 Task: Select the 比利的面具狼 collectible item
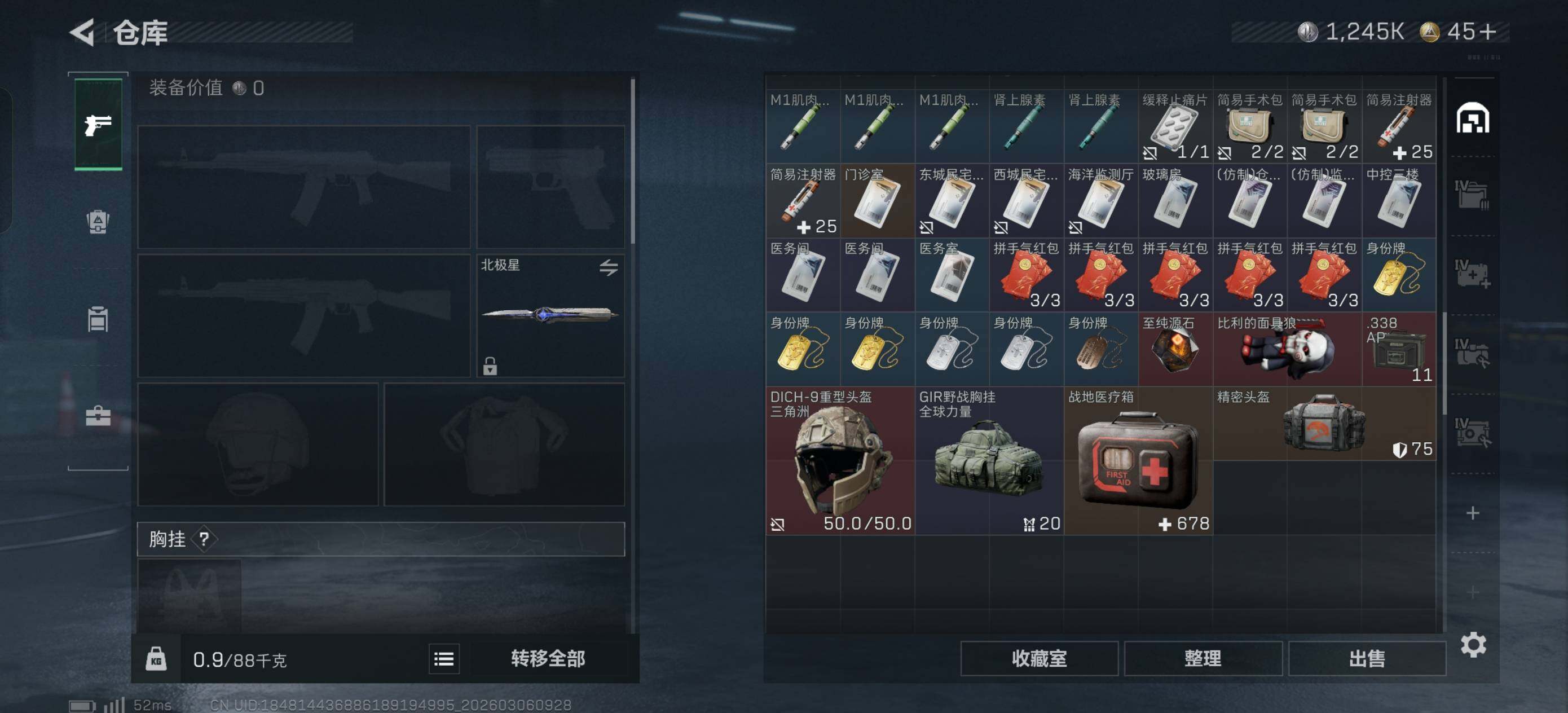(1287, 349)
